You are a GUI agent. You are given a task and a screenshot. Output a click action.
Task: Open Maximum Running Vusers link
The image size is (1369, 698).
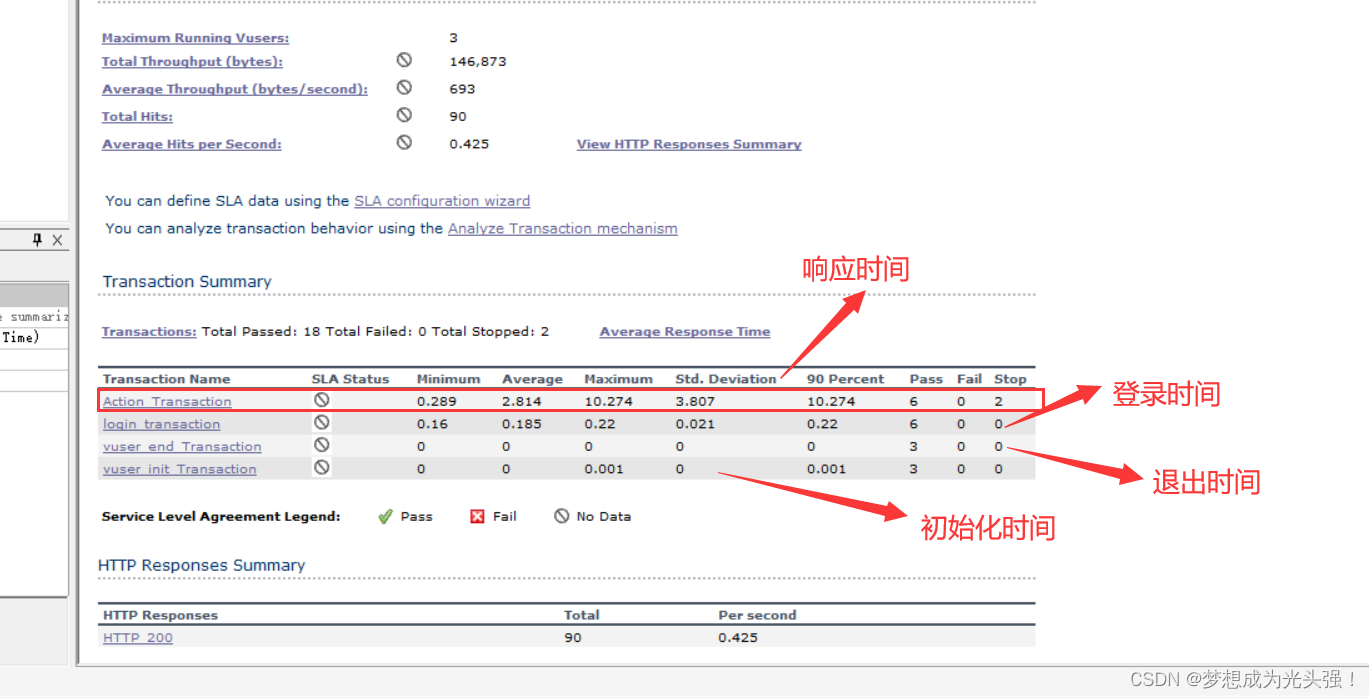click(x=195, y=38)
